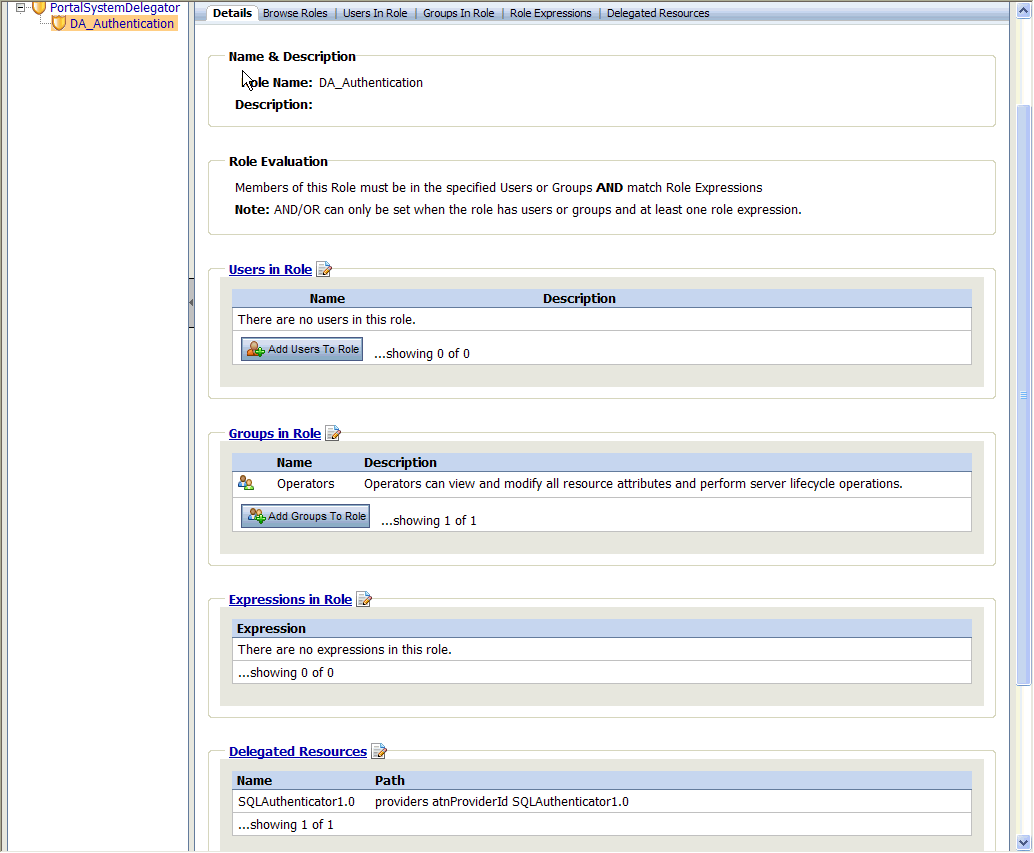The height and width of the screenshot is (853, 1034).
Task: Click the scrollbar down arrow
Action: (1024, 844)
